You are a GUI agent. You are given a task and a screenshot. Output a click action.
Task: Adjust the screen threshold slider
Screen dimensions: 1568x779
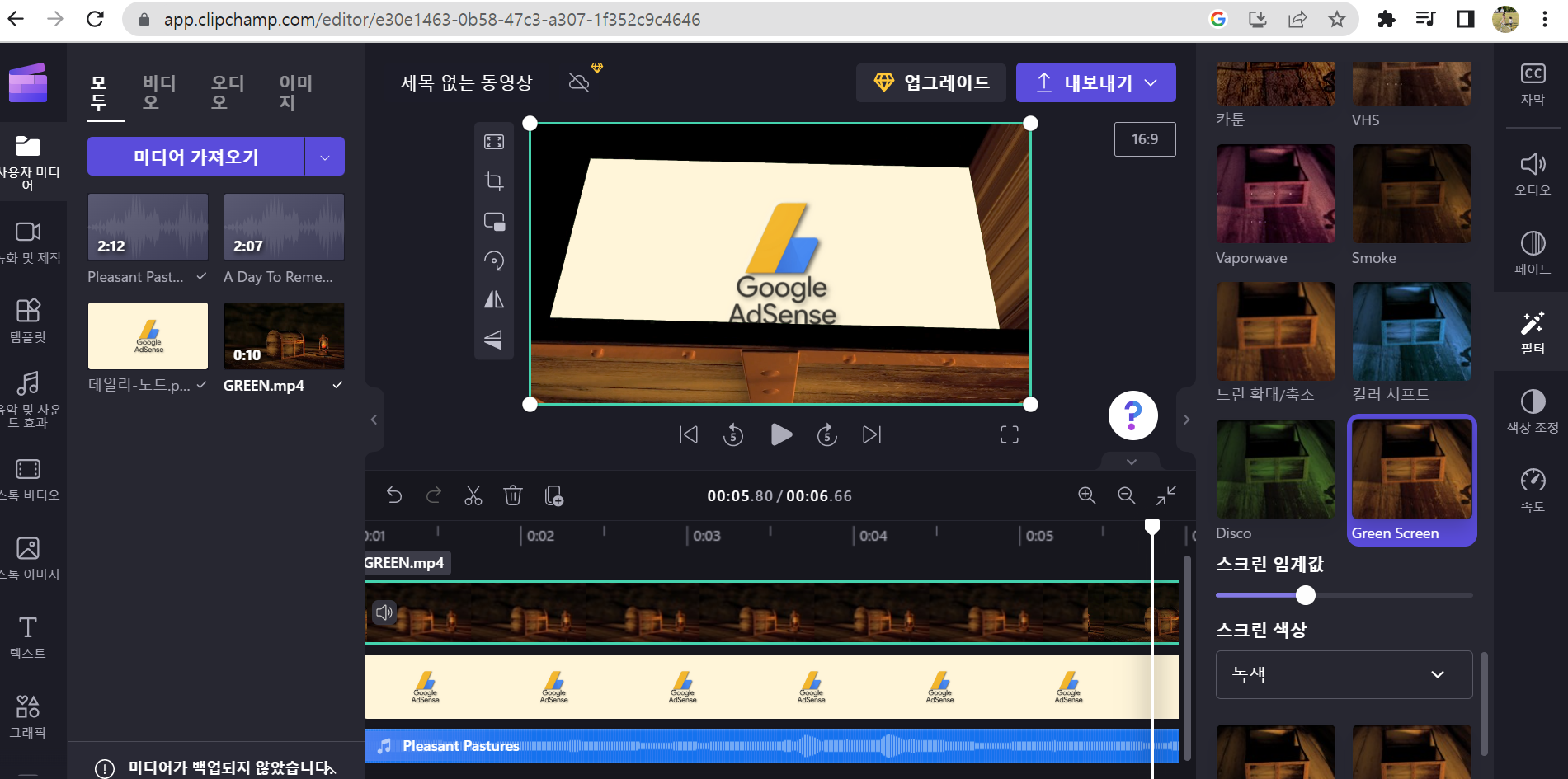[1305, 595]
